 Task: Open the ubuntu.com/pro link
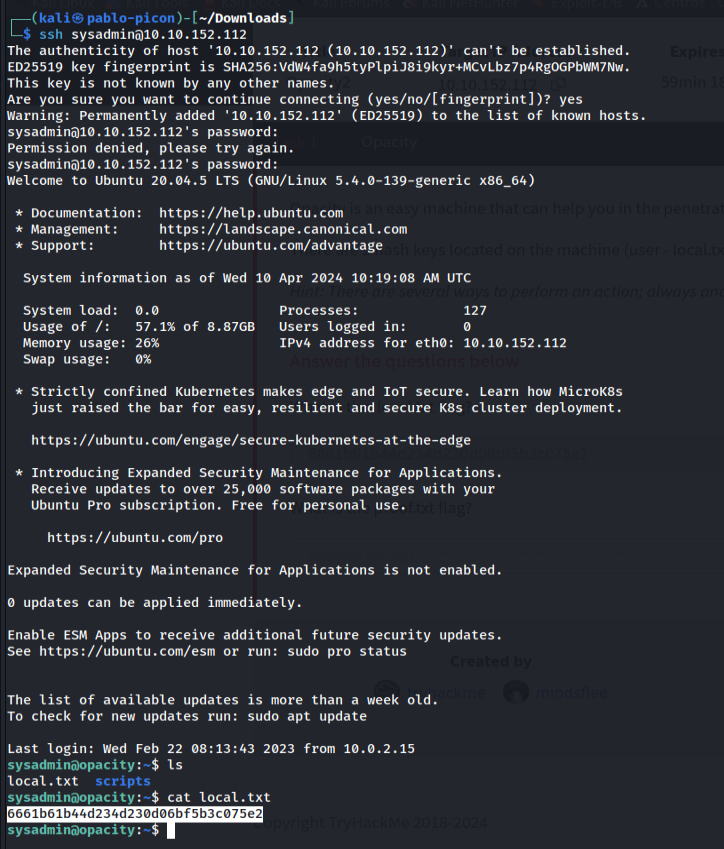[135, 537]
